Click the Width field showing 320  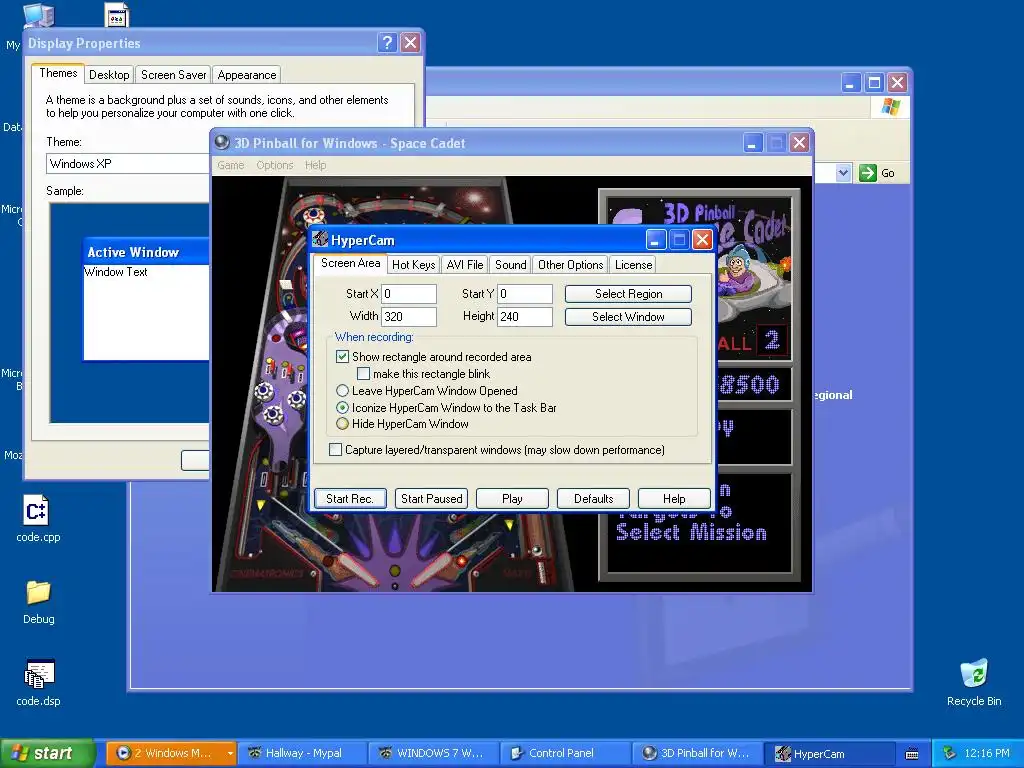click(x=409, y=317)
